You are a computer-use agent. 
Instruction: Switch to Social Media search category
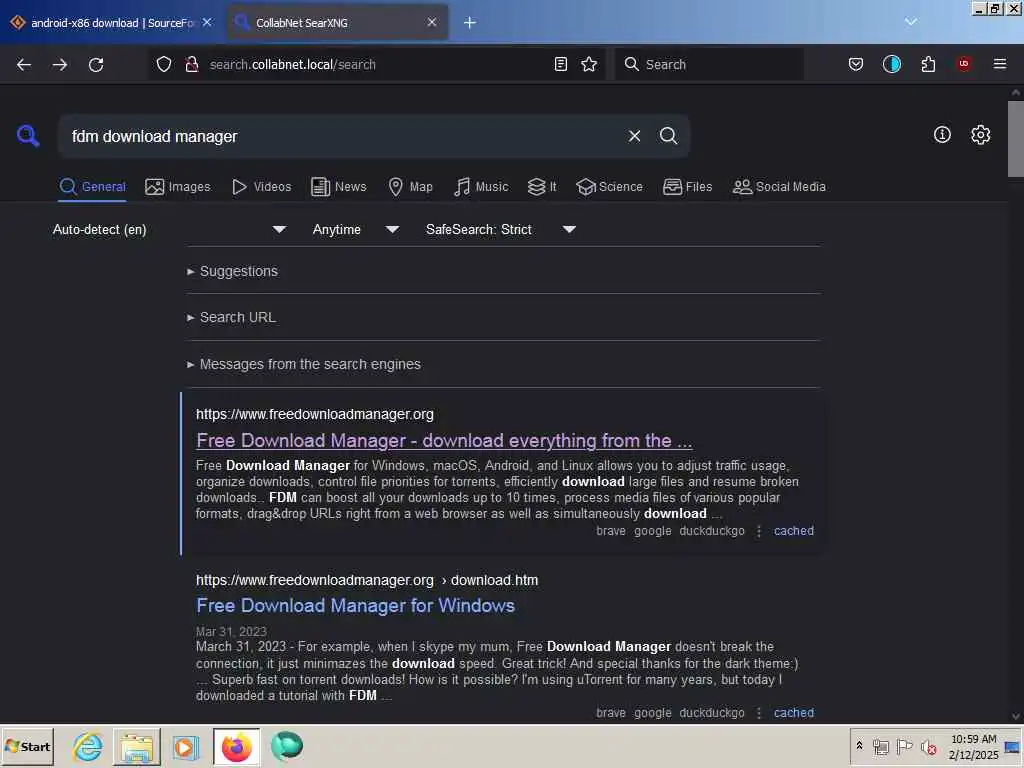click(779, 187)
